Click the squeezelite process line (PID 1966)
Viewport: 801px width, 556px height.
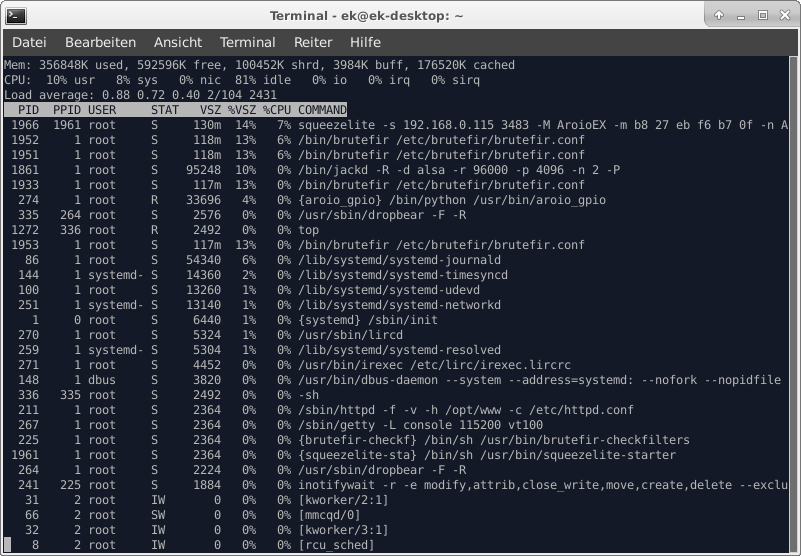pos(400,125)
